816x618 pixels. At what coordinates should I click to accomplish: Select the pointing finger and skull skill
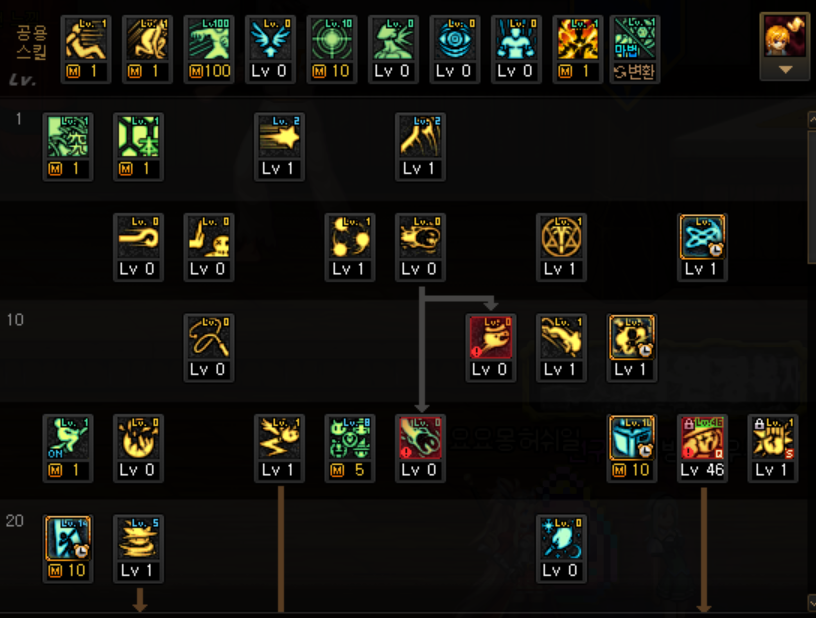[x=208, y=247]
